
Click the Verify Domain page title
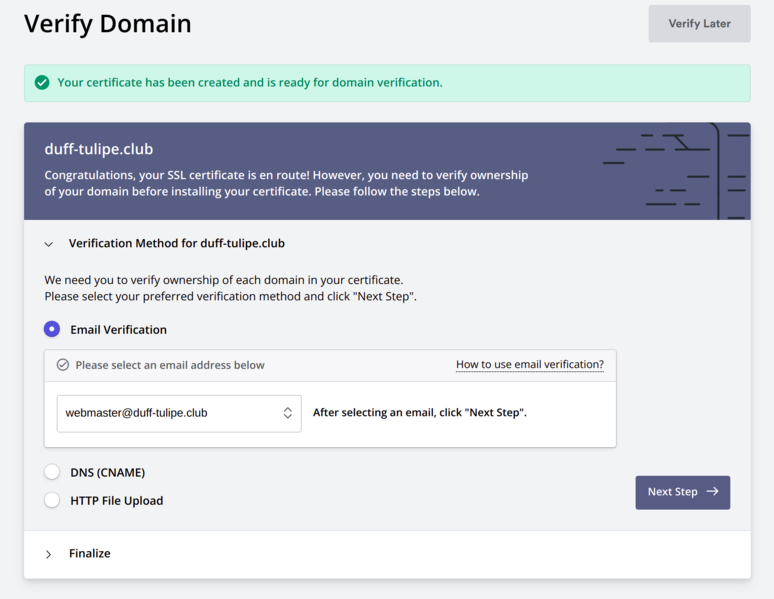(x=107, y=23)
